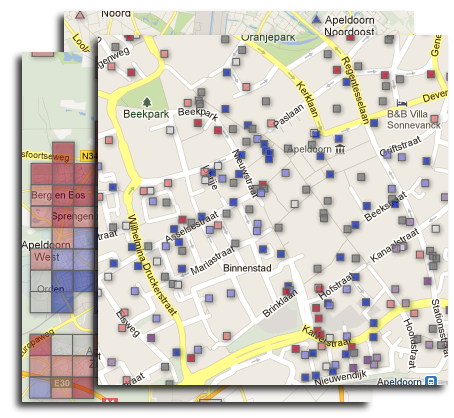Click the Beekpark green tree park icon
Screen dimensions: 454x418
147,102
